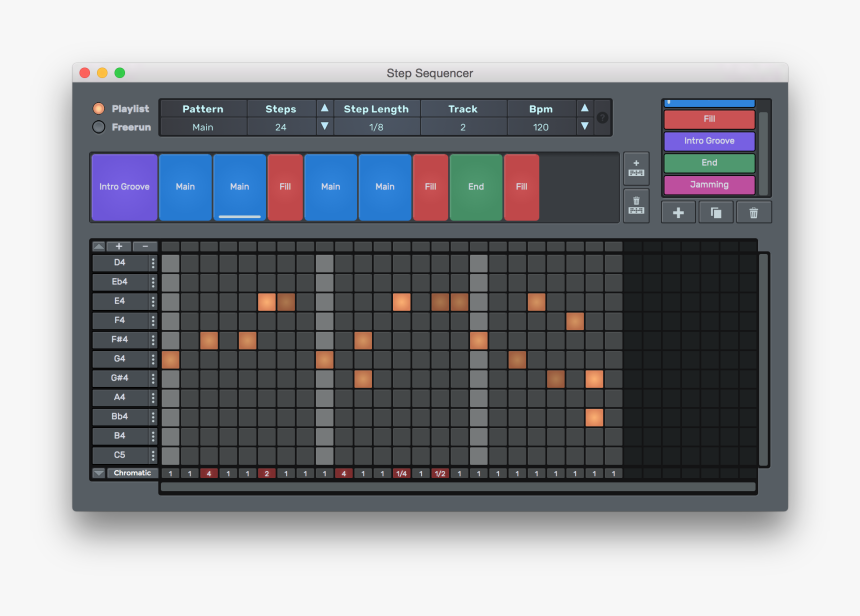Toggle the A4 step in the first column
Image resolution: width=860 pixels, height=616 pixels.
171,398
